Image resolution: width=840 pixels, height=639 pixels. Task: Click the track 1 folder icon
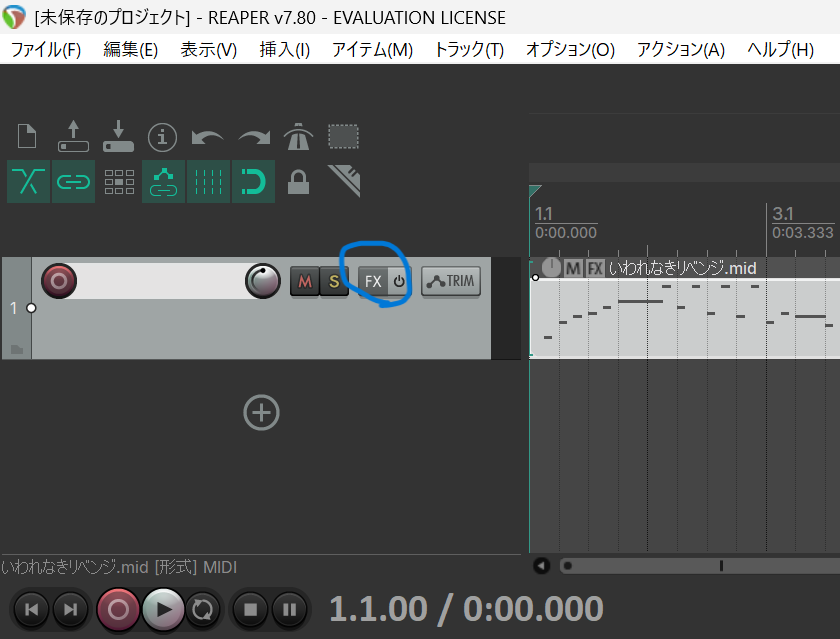(x=17, y=349)
